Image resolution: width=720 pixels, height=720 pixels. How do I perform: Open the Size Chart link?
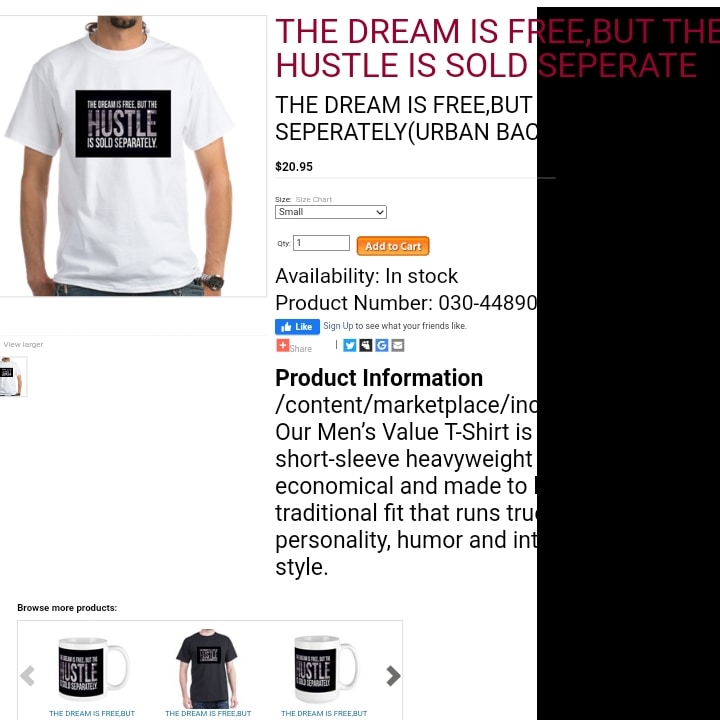click(x=314, y=199)
